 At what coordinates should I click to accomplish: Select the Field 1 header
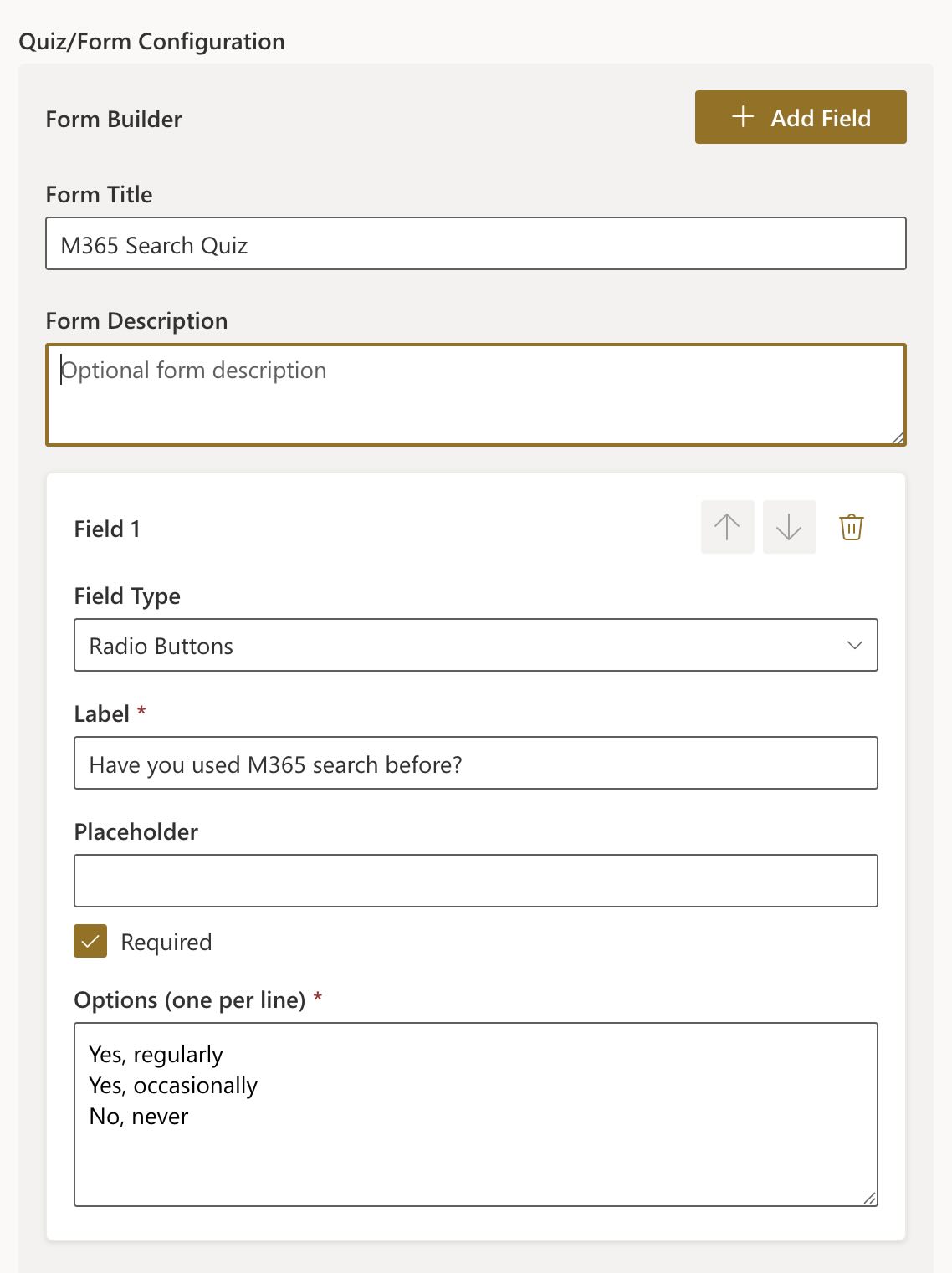(x=106, y=529)
